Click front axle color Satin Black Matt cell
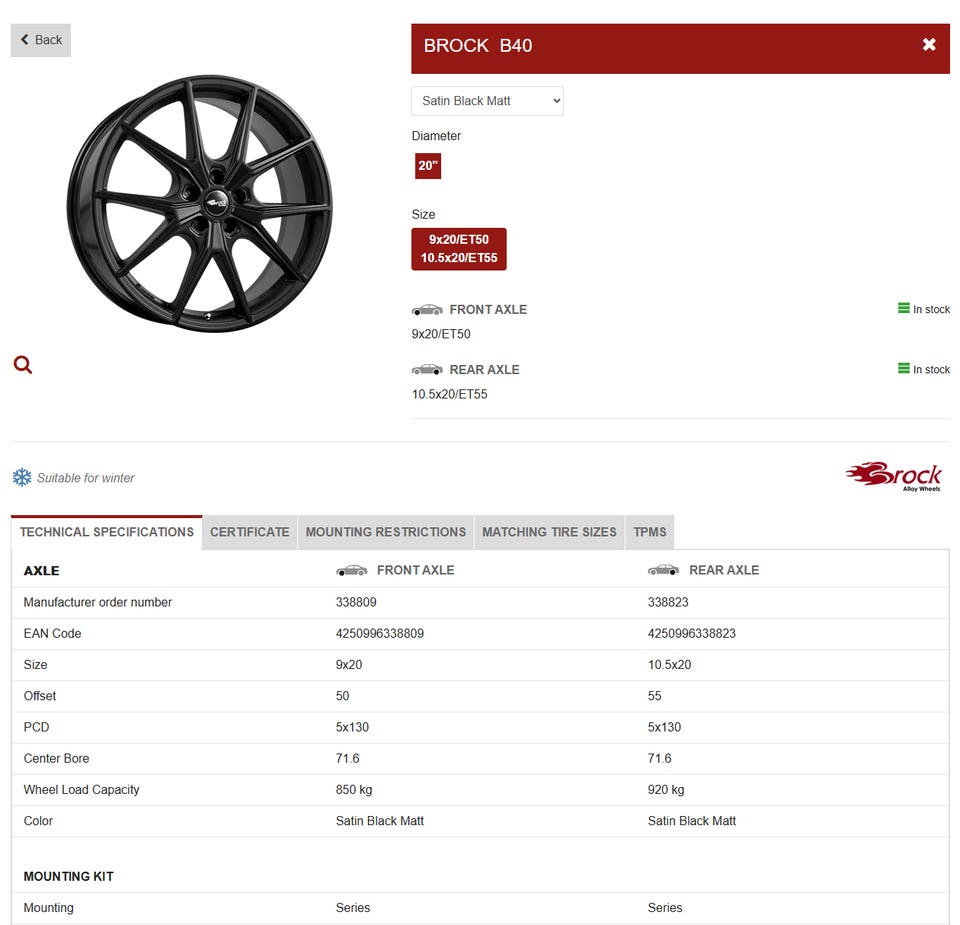960x925 pixels. (380, 821)
